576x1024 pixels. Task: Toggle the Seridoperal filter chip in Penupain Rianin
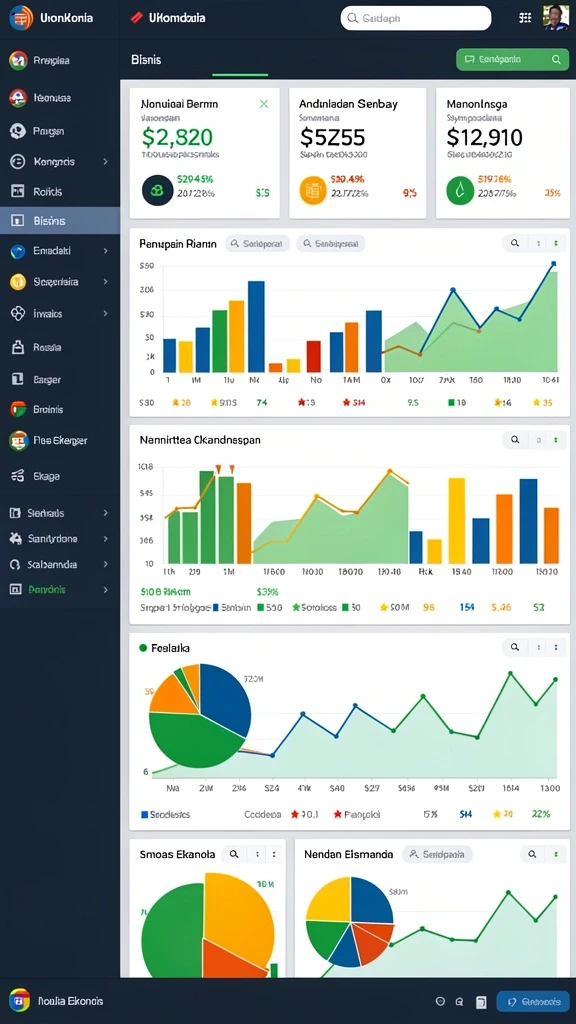click(x=257, y=244)
